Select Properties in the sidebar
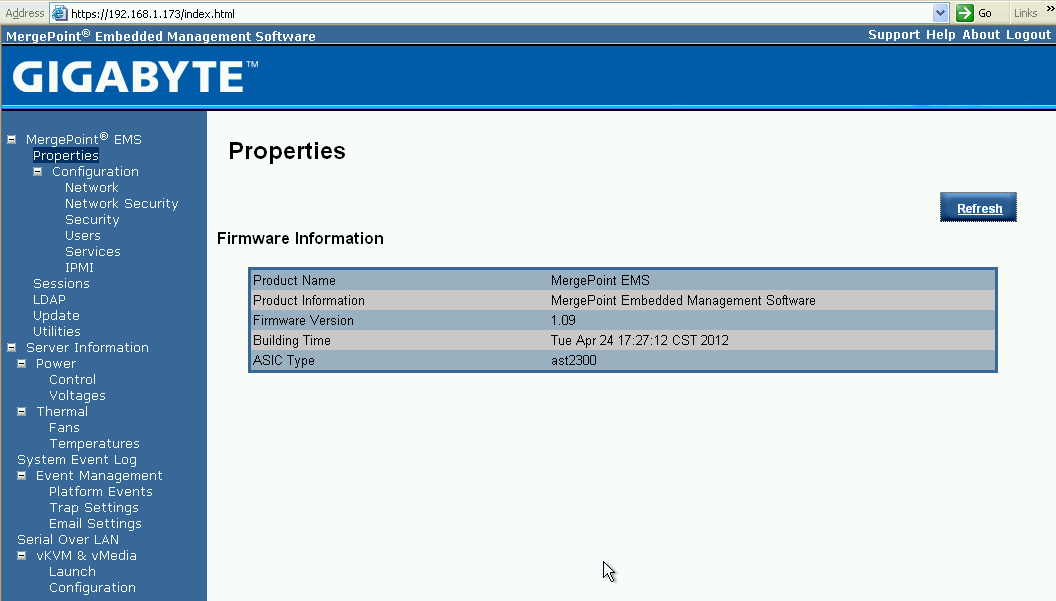The width and height of the screenshot is (1056, 601). [65, 156]
